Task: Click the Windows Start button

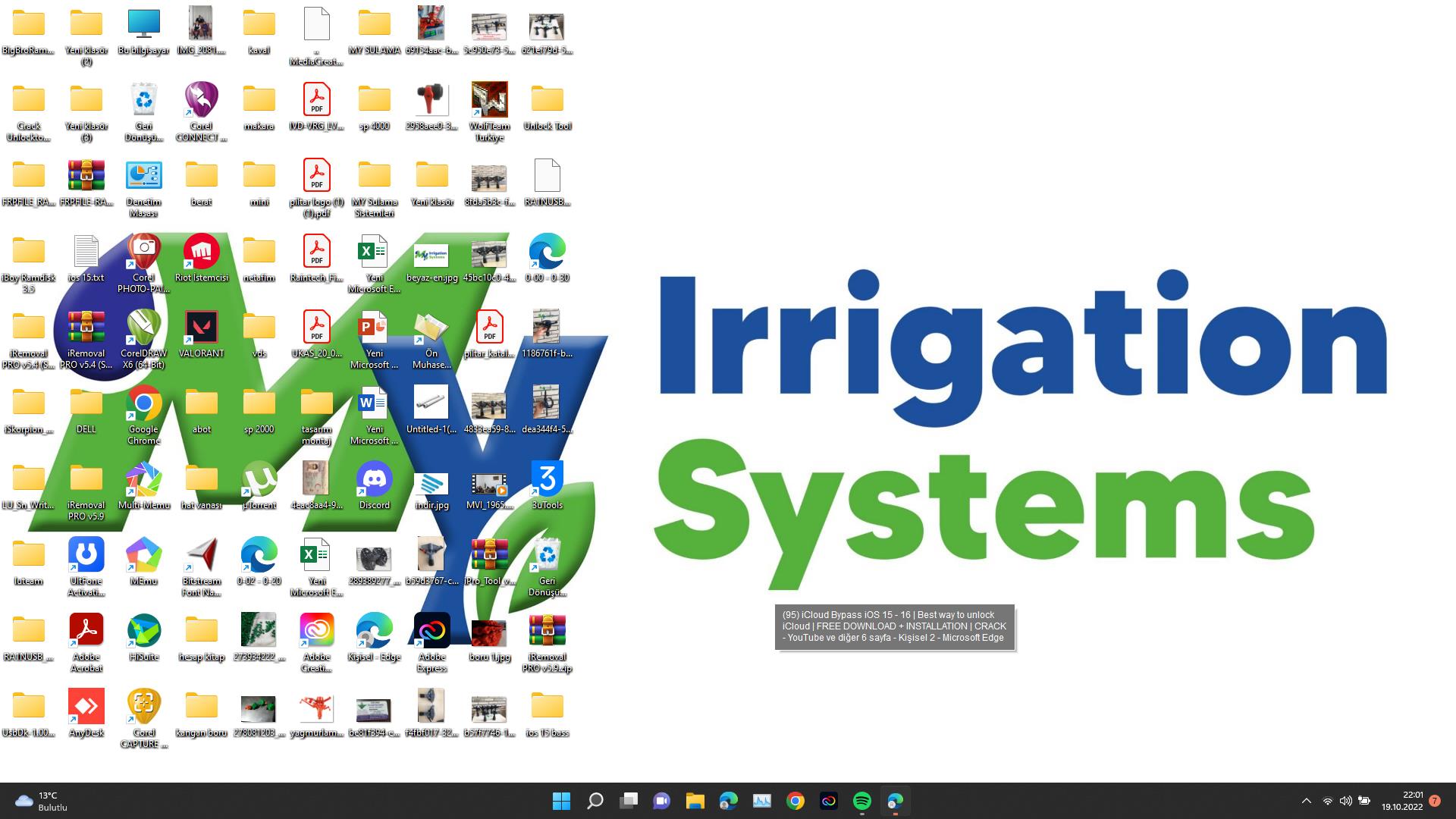Action: 561,801
